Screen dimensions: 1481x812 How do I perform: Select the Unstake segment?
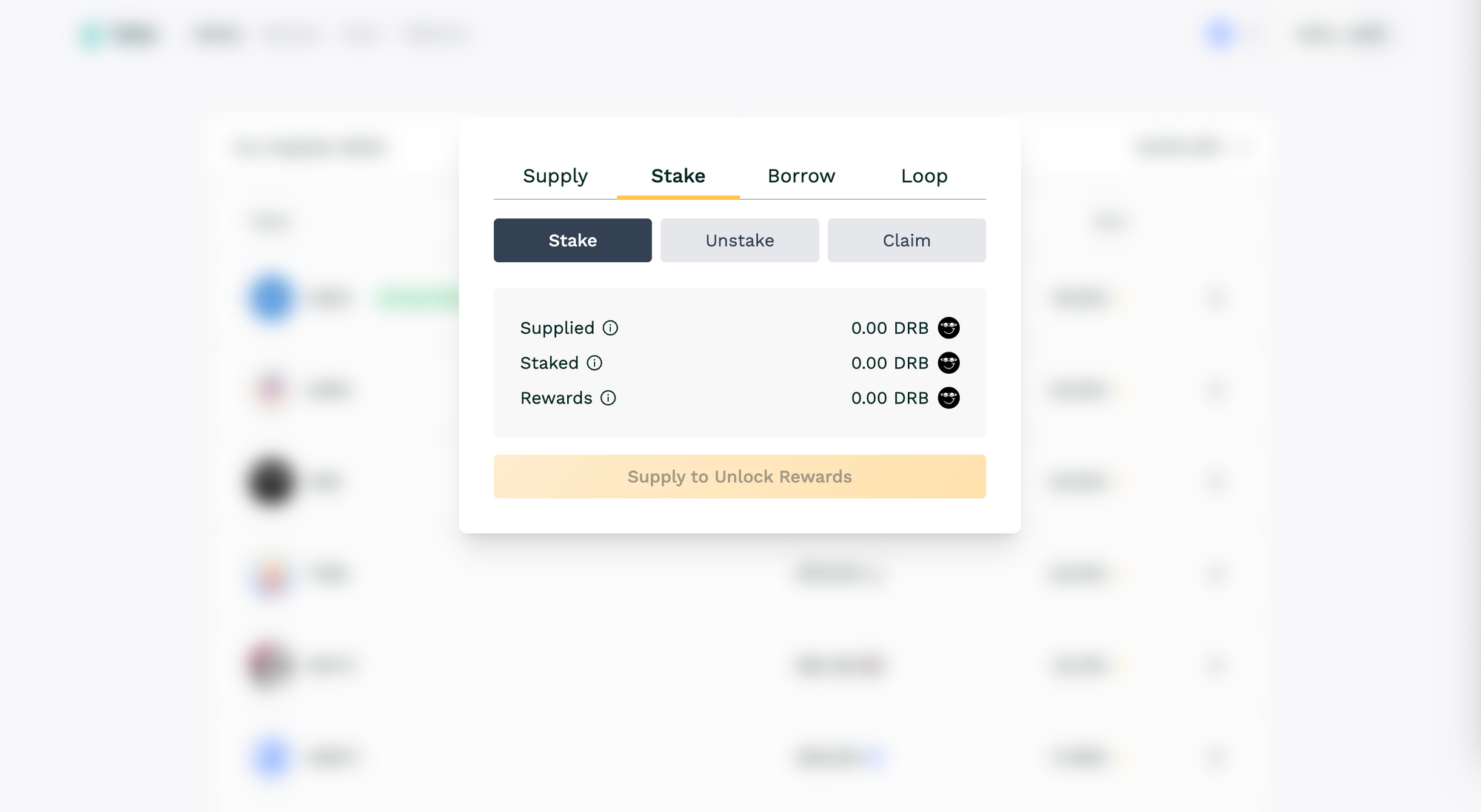click(739, 240)
